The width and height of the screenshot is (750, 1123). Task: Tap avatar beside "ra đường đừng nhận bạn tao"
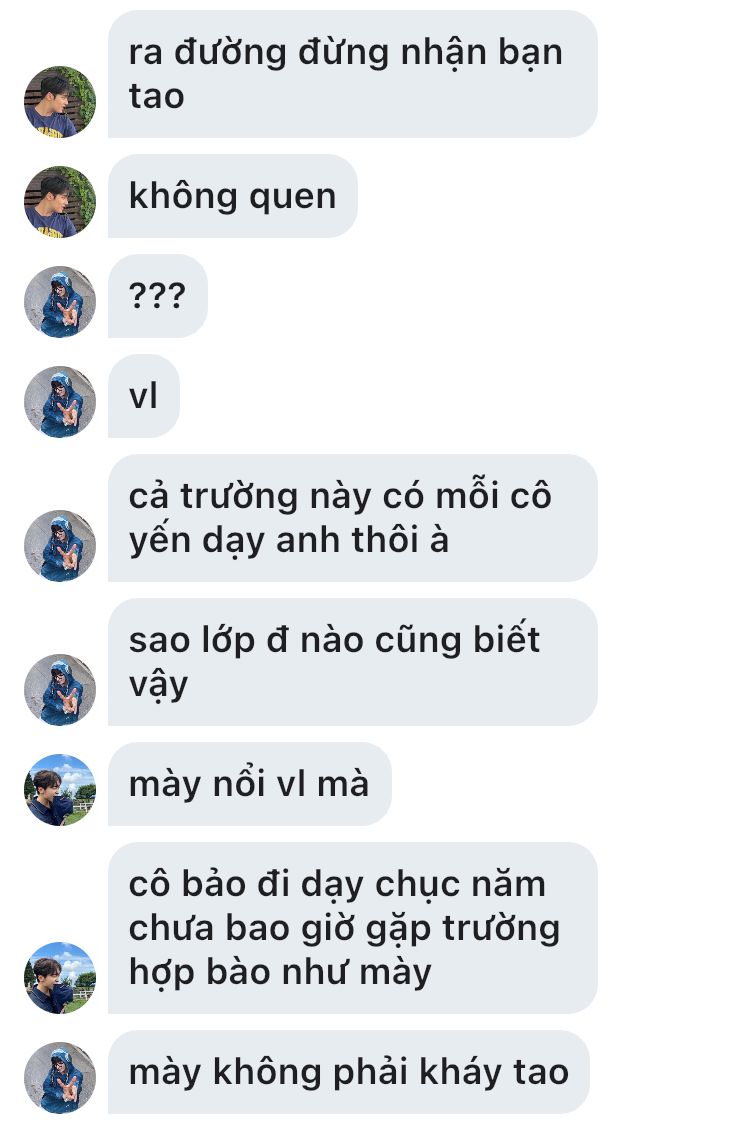coord(59,102)
